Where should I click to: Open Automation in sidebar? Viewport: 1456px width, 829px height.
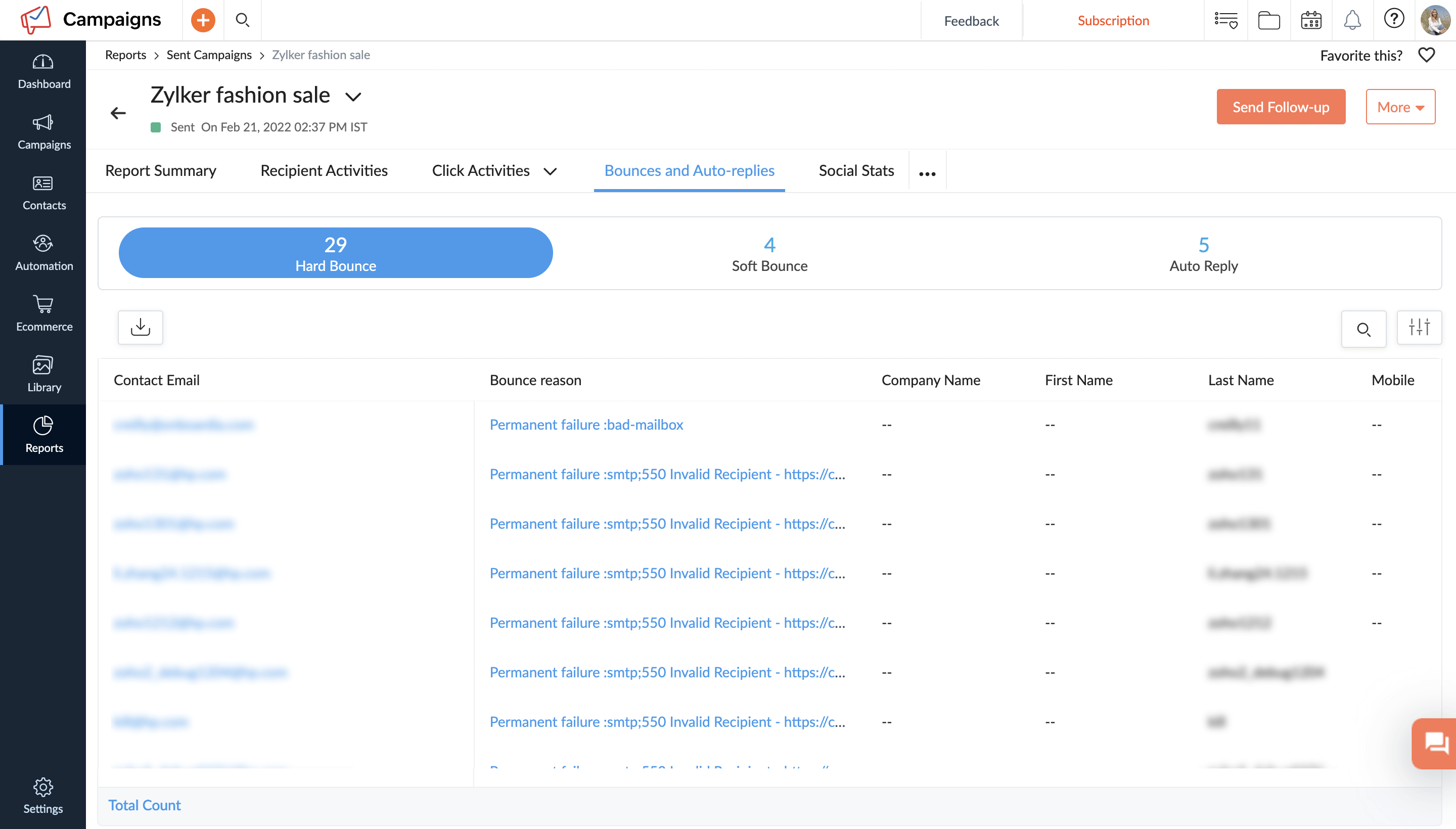[43, 253]
